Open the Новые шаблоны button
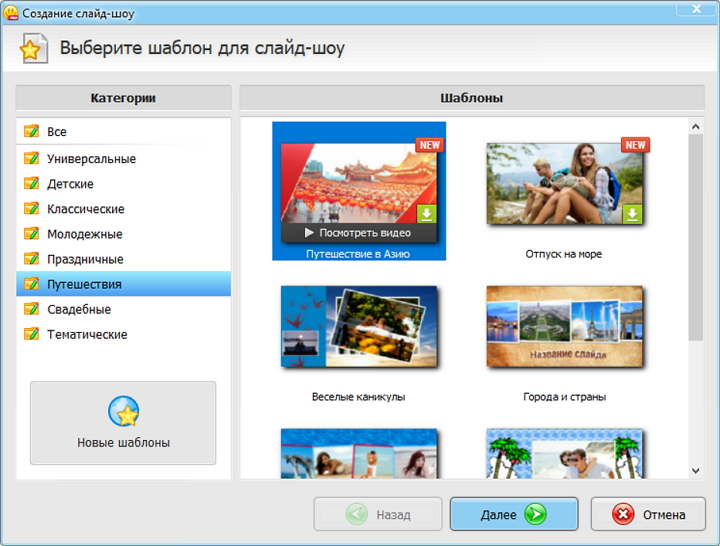Image resolution: width=720 pixels, height=546 pixels. [123, 422]
